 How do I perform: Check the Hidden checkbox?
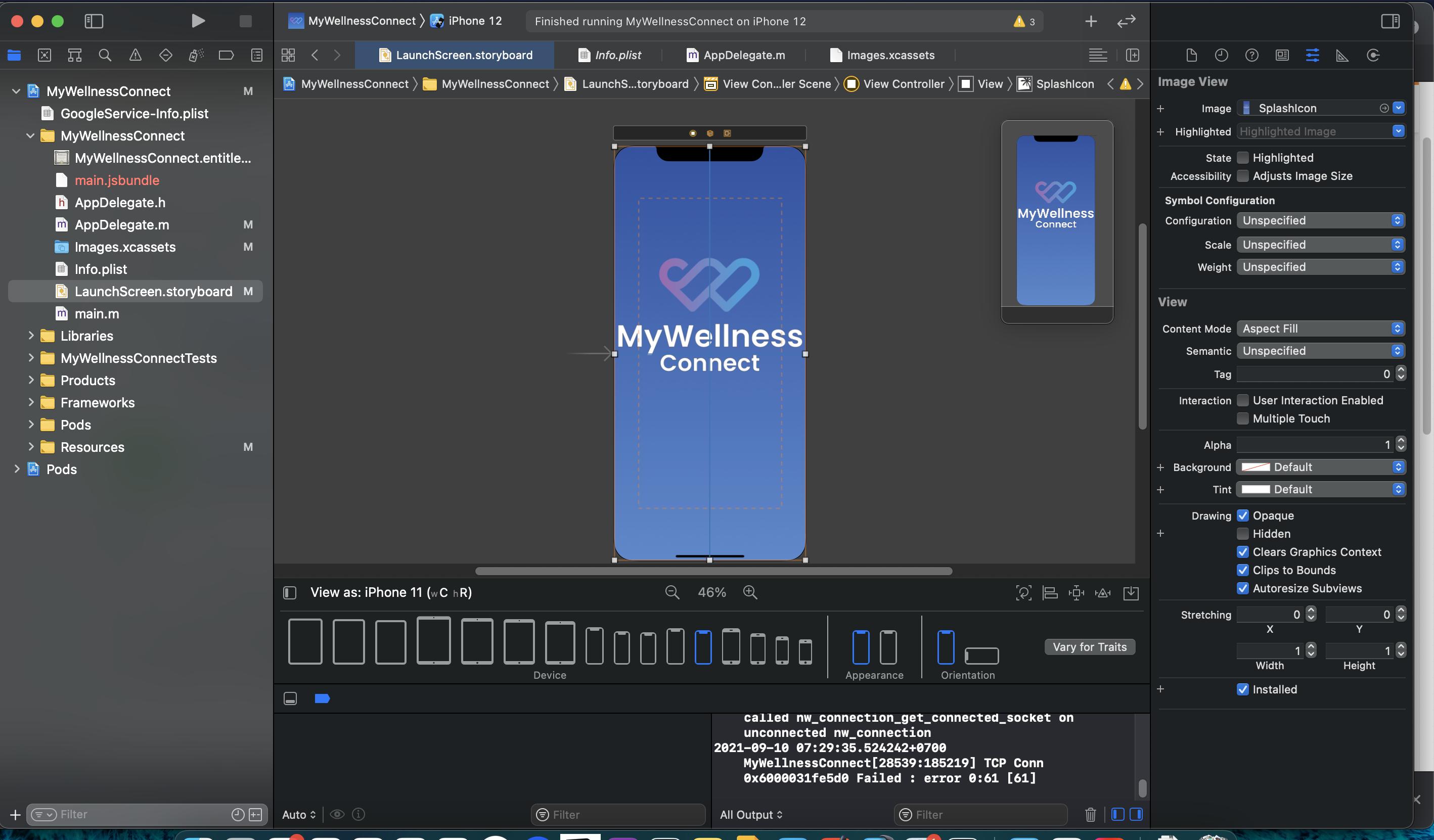(x=1243, y=534)
